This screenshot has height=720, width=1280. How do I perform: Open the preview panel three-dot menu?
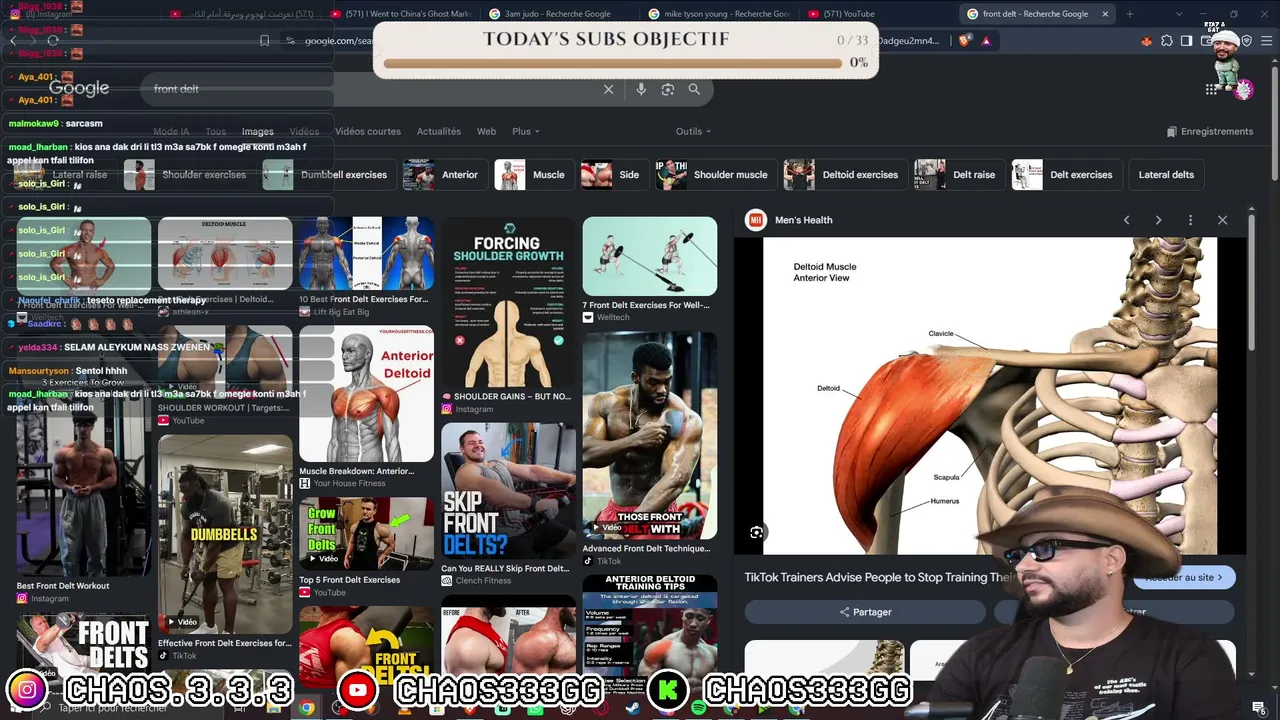1190,220
